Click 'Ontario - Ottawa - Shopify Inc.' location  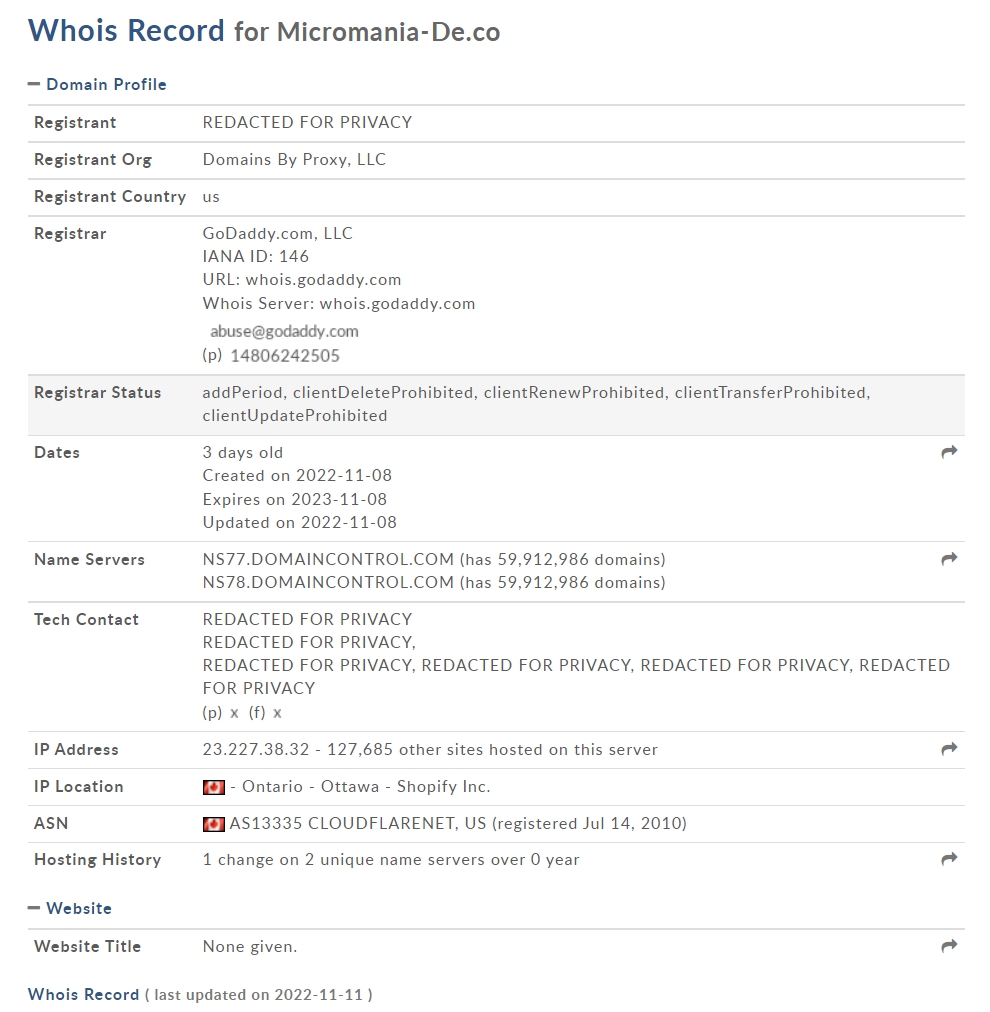(366, 787)
